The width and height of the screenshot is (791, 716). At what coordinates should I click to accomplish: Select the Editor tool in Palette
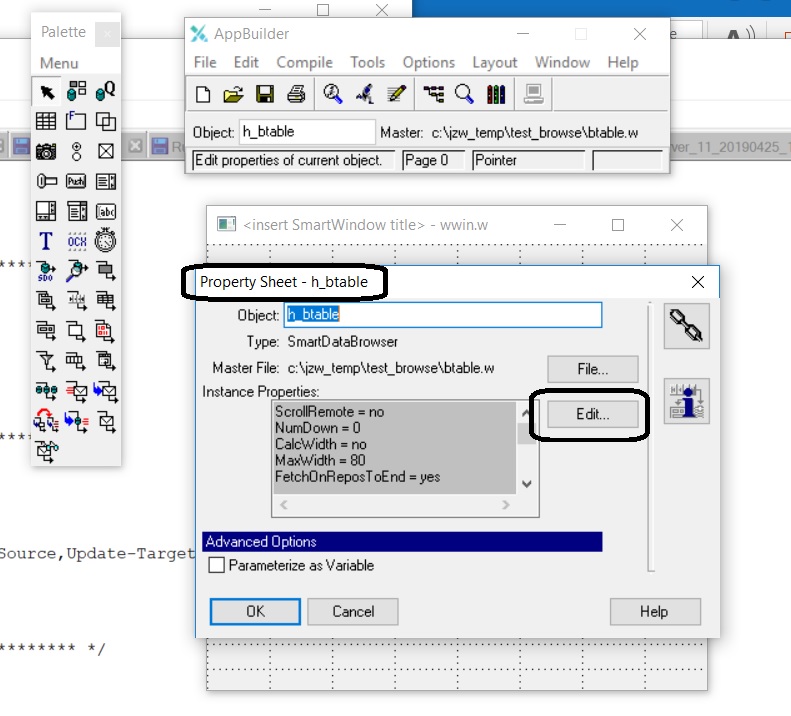(x=46, y=211)
